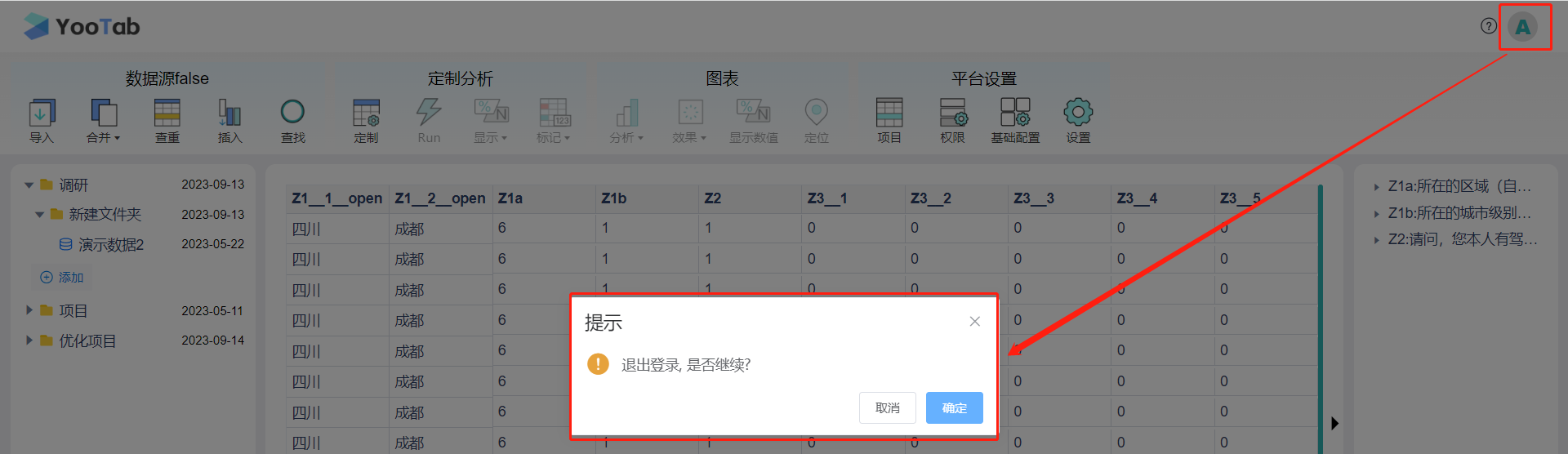Click the 2023-09-14 date of 优化项目
The height and width of the screenshot is (454, 1568).
212,340
